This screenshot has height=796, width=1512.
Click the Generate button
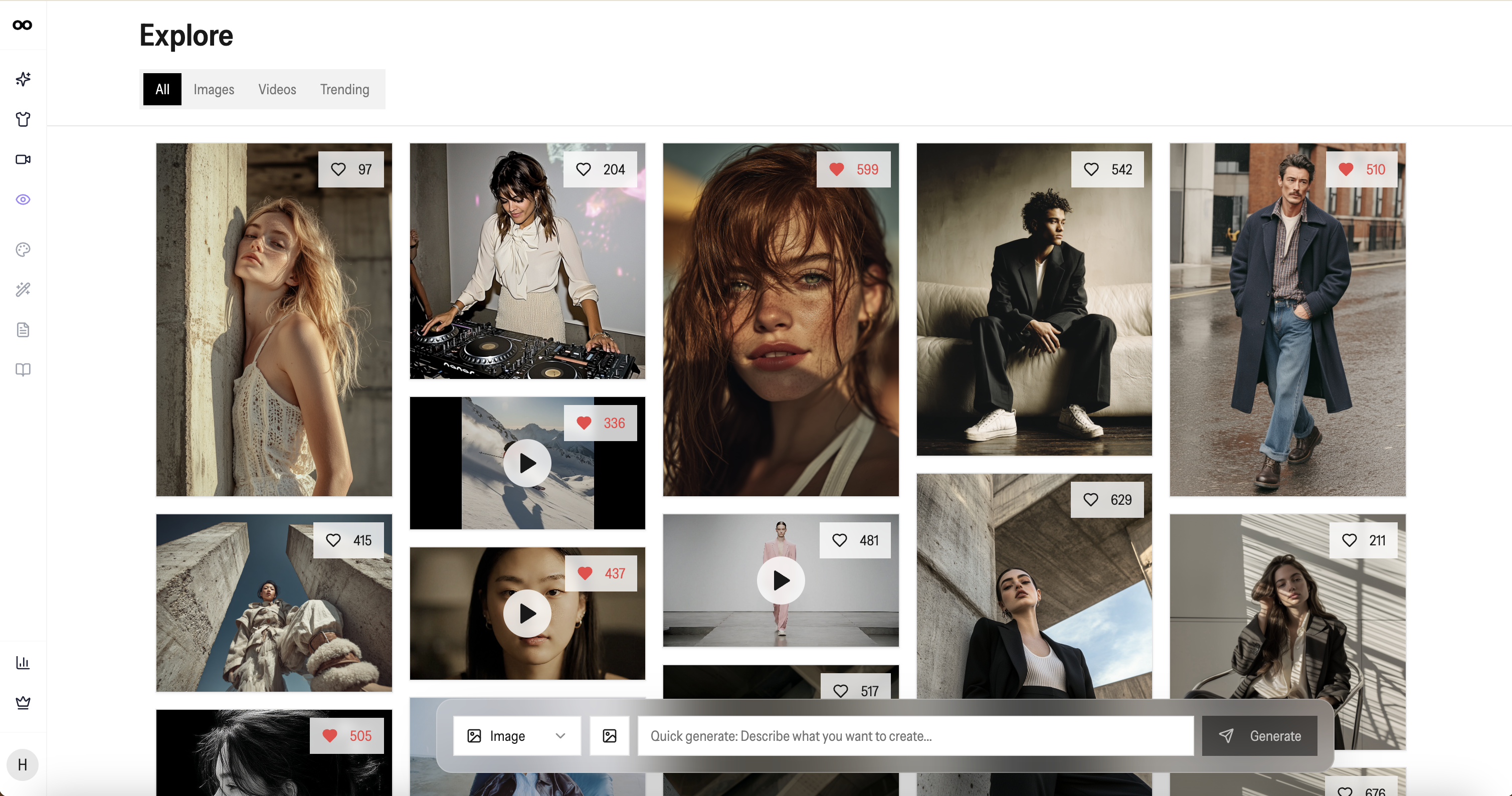coord(1260,735)
